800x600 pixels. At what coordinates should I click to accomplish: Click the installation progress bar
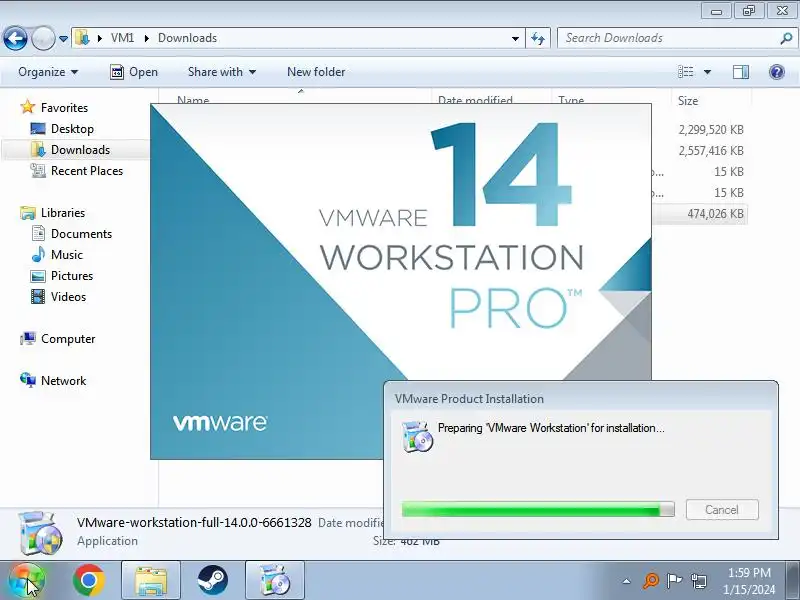pyautogui.click(x=538, y=509)
